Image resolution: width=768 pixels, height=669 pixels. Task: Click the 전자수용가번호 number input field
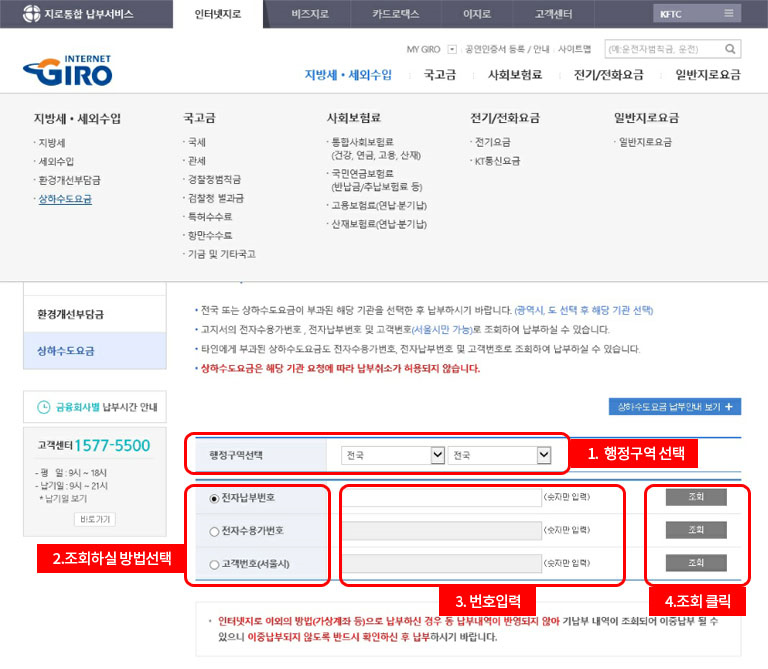tap(442, 530)
